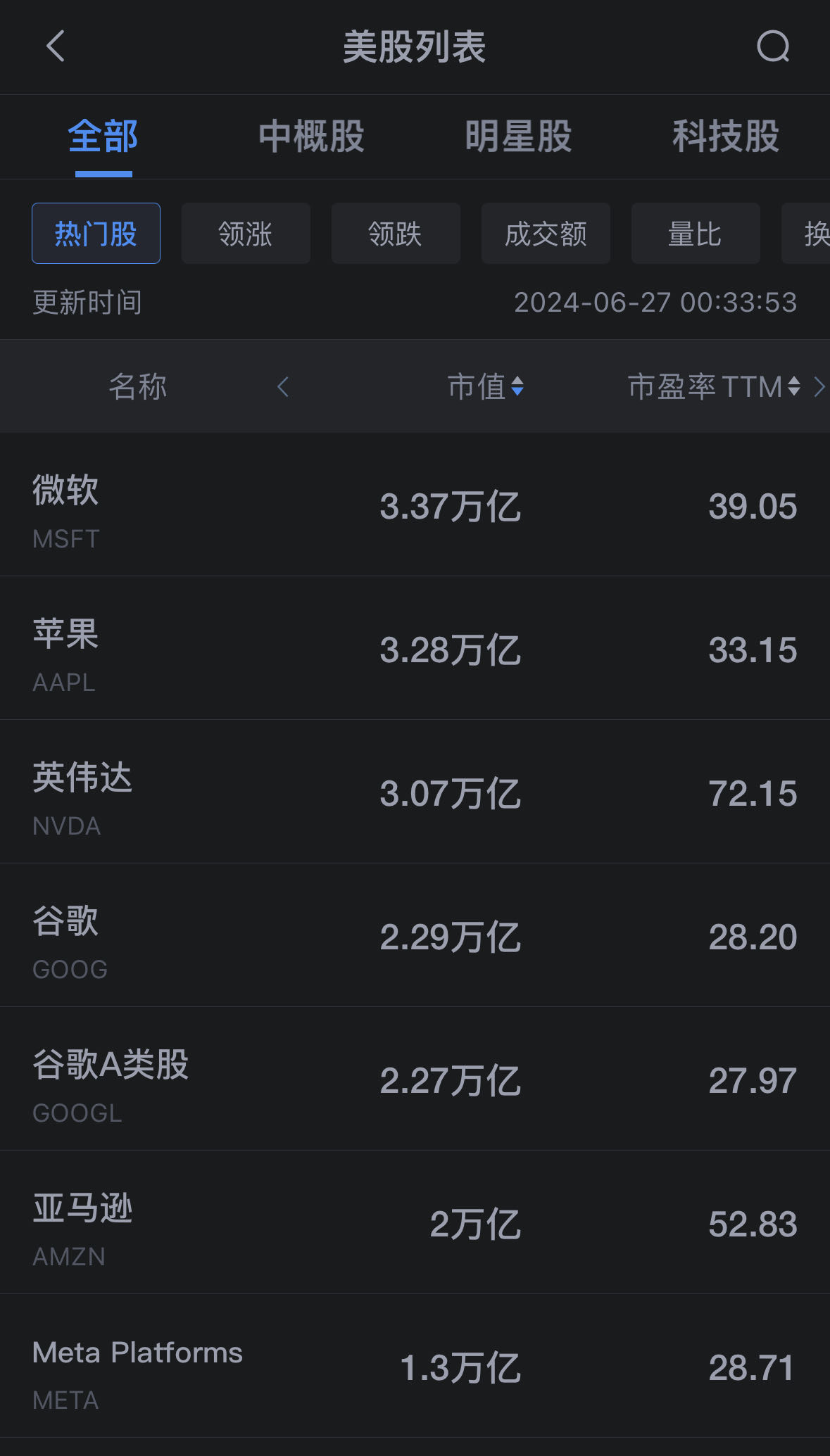Filter by 量比

[695, 234]
